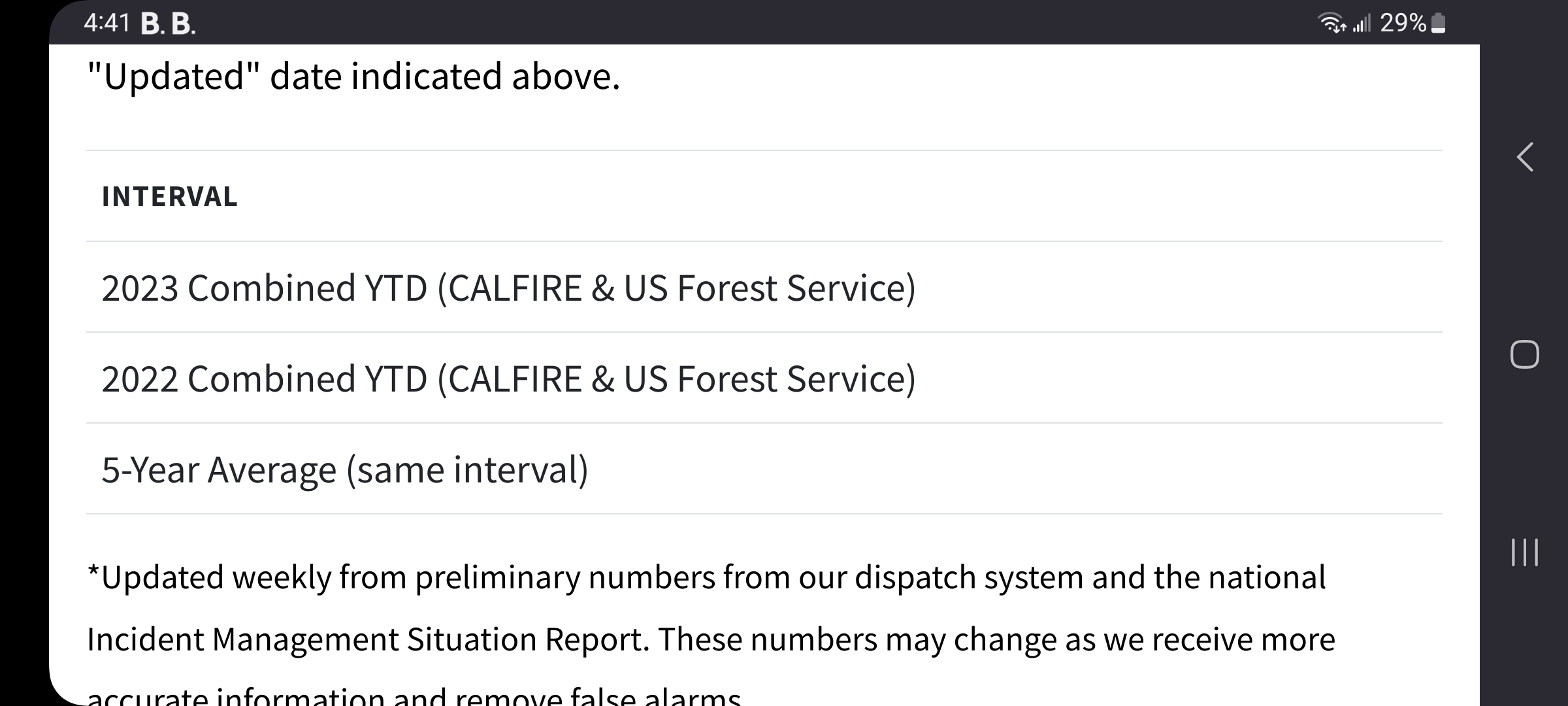Select the 5-Year Average row
The image size is (1568, 706).
tap(764, 469)
